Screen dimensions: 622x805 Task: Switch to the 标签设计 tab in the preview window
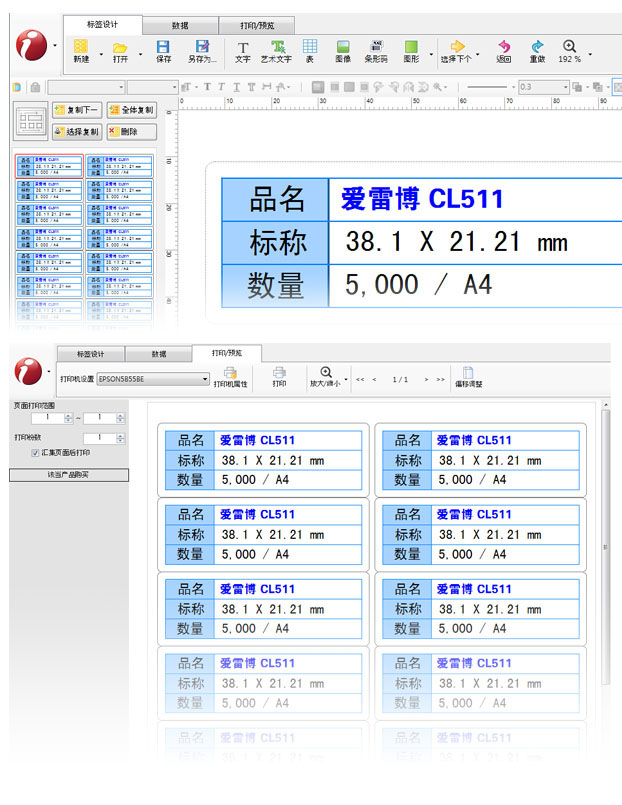(91, 354)
